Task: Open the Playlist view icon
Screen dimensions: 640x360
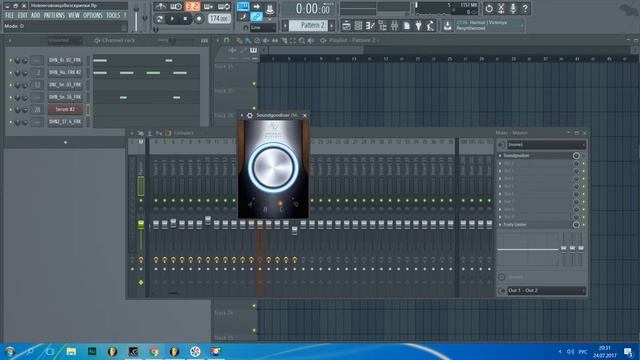Action: point(347,26)
